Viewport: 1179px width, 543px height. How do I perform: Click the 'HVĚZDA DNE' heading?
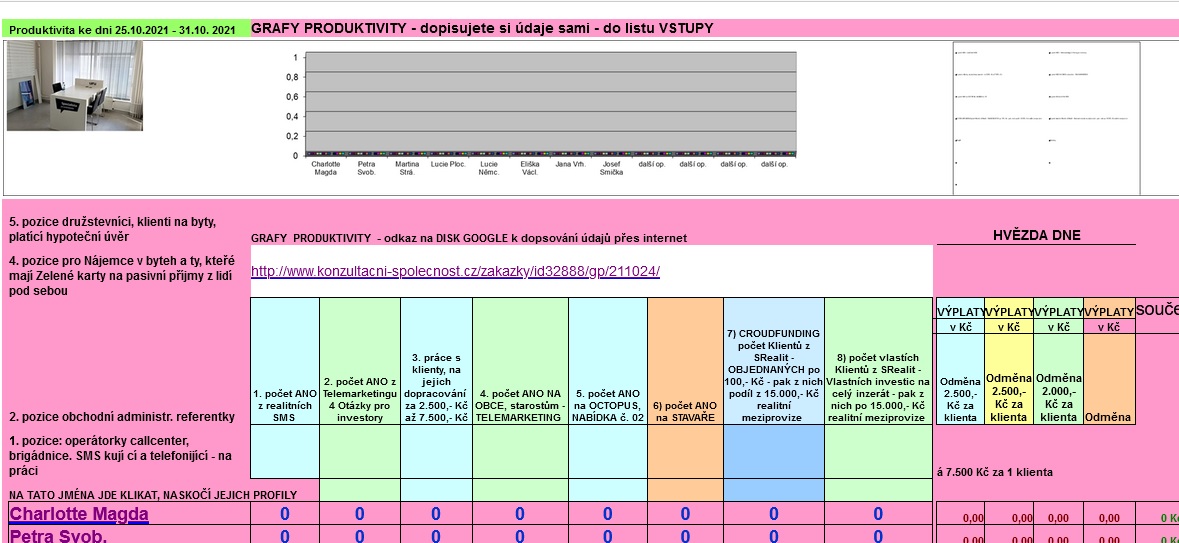(1036, 236)
